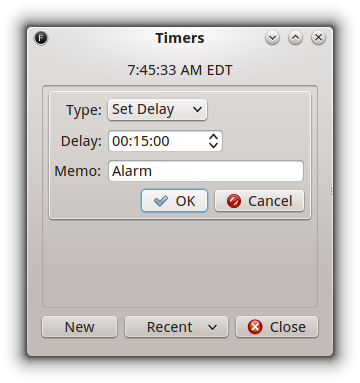Confirm the timer with the OK checkmark button
Viewport: 360px width, 383px height.
tap(174, 201)
